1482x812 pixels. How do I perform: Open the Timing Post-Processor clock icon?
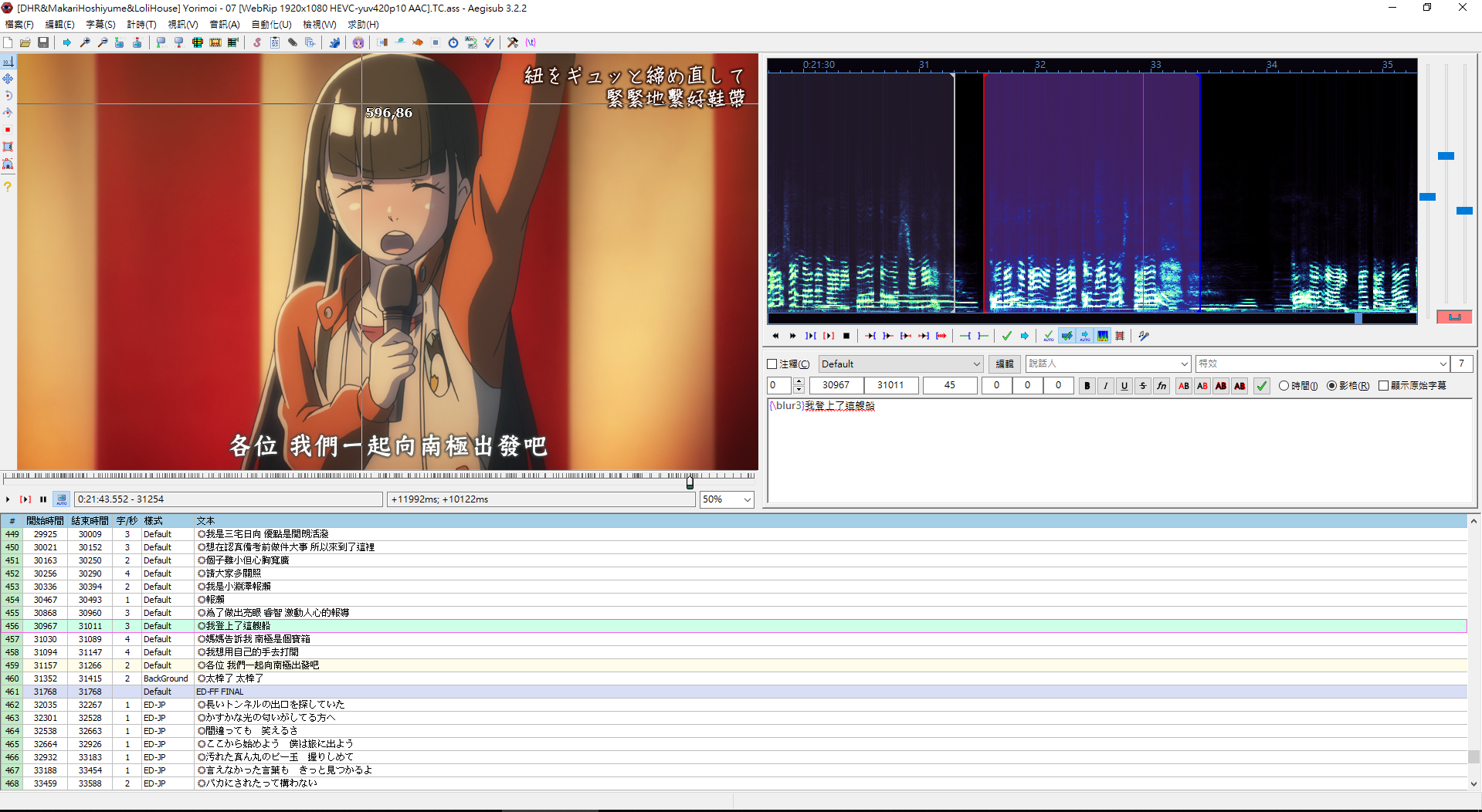pyautogui.click(x=453, y=42)
